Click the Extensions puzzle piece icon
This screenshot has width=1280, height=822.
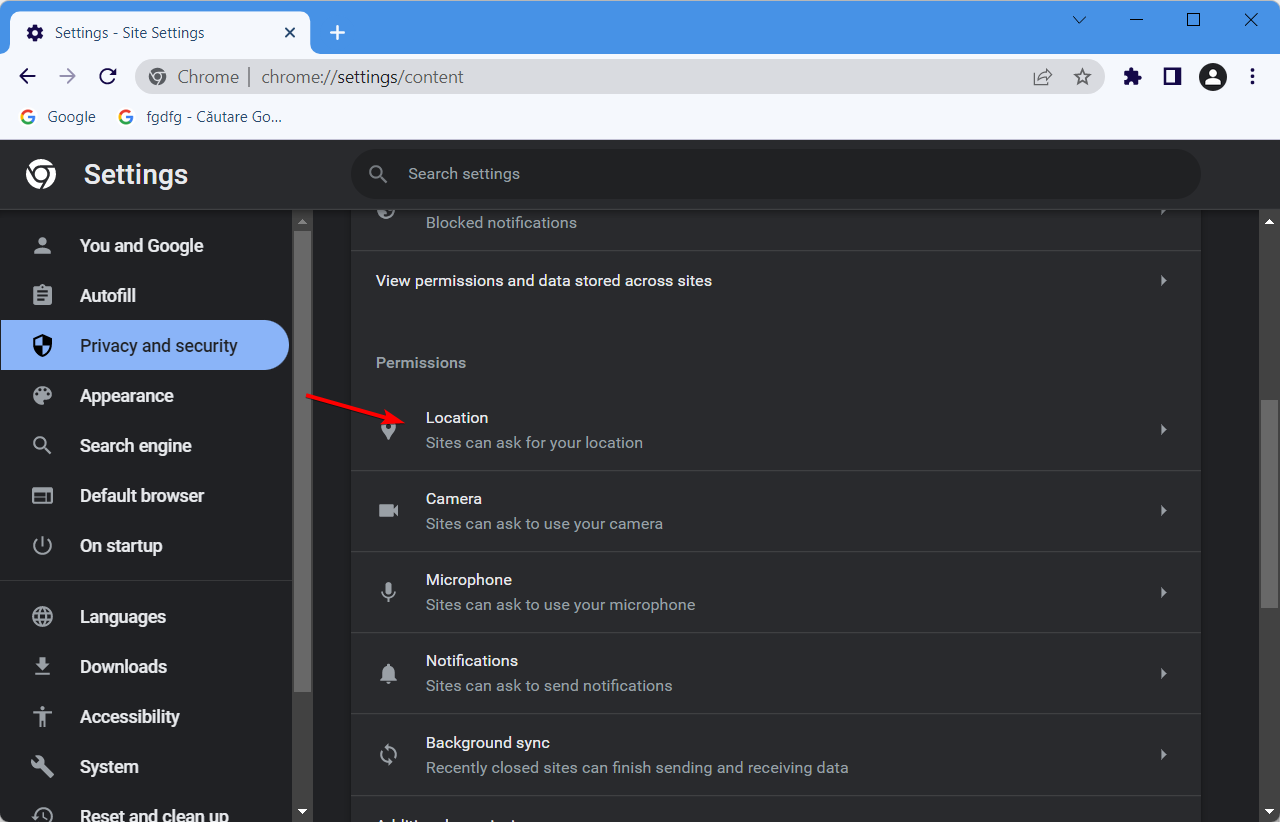pos(1132,77)
